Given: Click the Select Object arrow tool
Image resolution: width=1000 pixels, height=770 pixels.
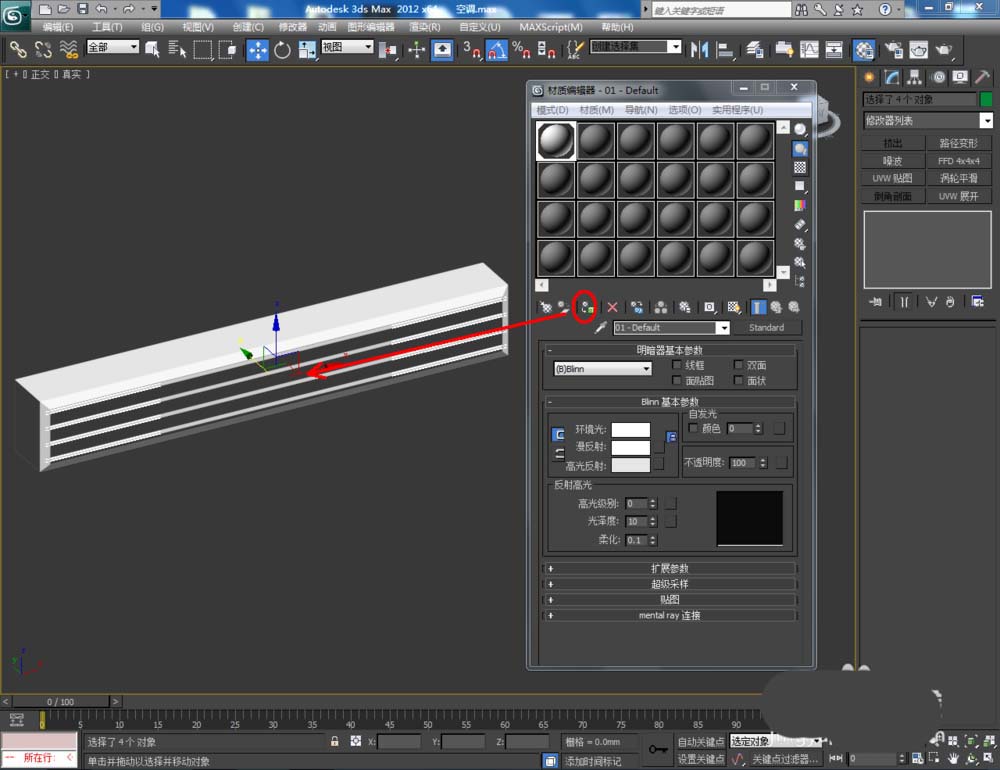Looking at the screenshot, I should click(152, 50).
